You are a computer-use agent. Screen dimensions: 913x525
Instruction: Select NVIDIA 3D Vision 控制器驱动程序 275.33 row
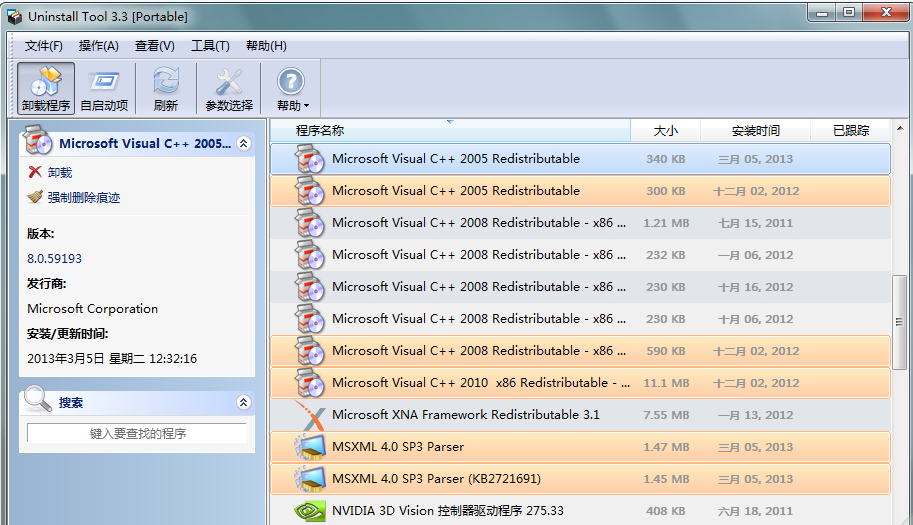(581, 510)
